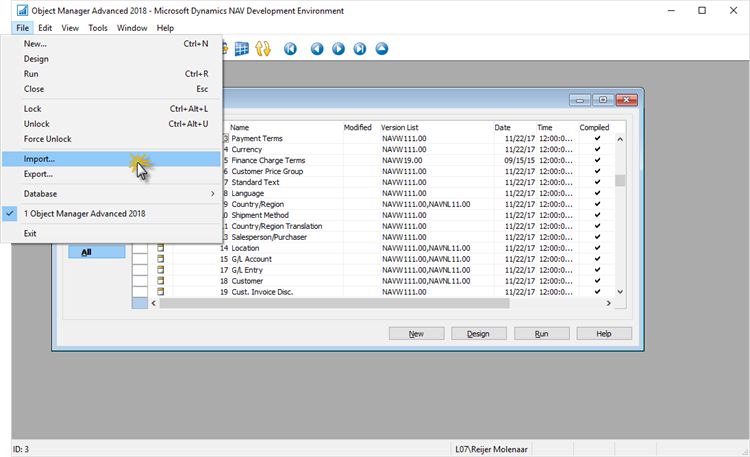Jump to the last record button

pyautogui.click(x=360, y=49)
